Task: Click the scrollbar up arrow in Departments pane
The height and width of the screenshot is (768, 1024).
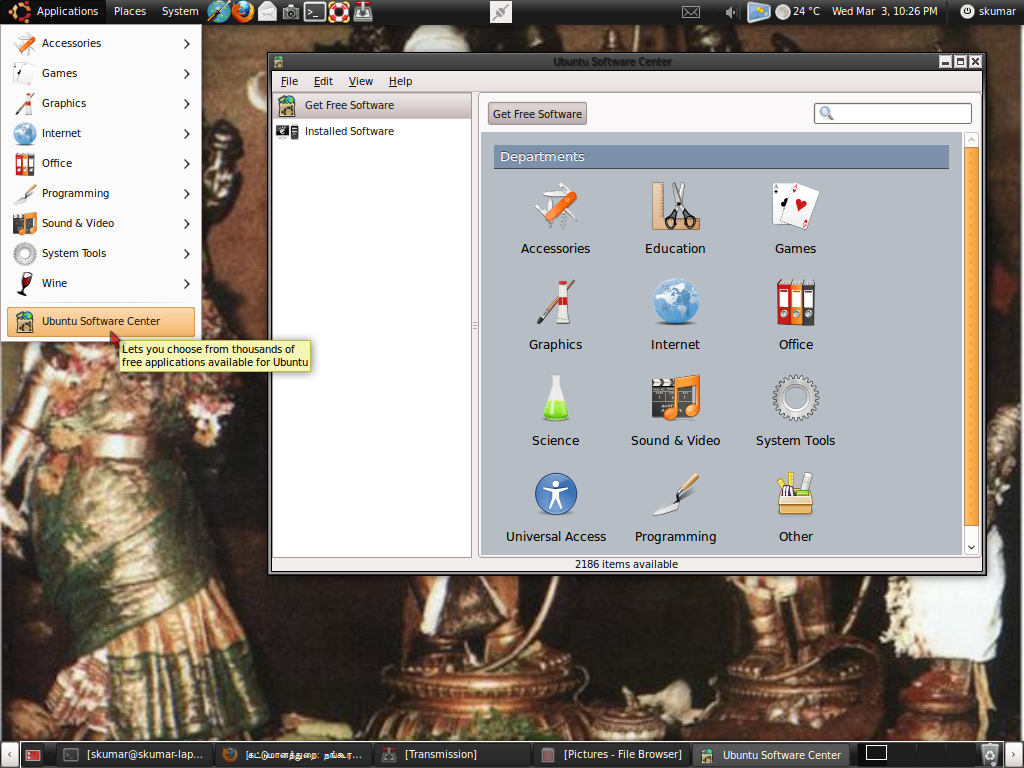Action: tap(971, 140)
